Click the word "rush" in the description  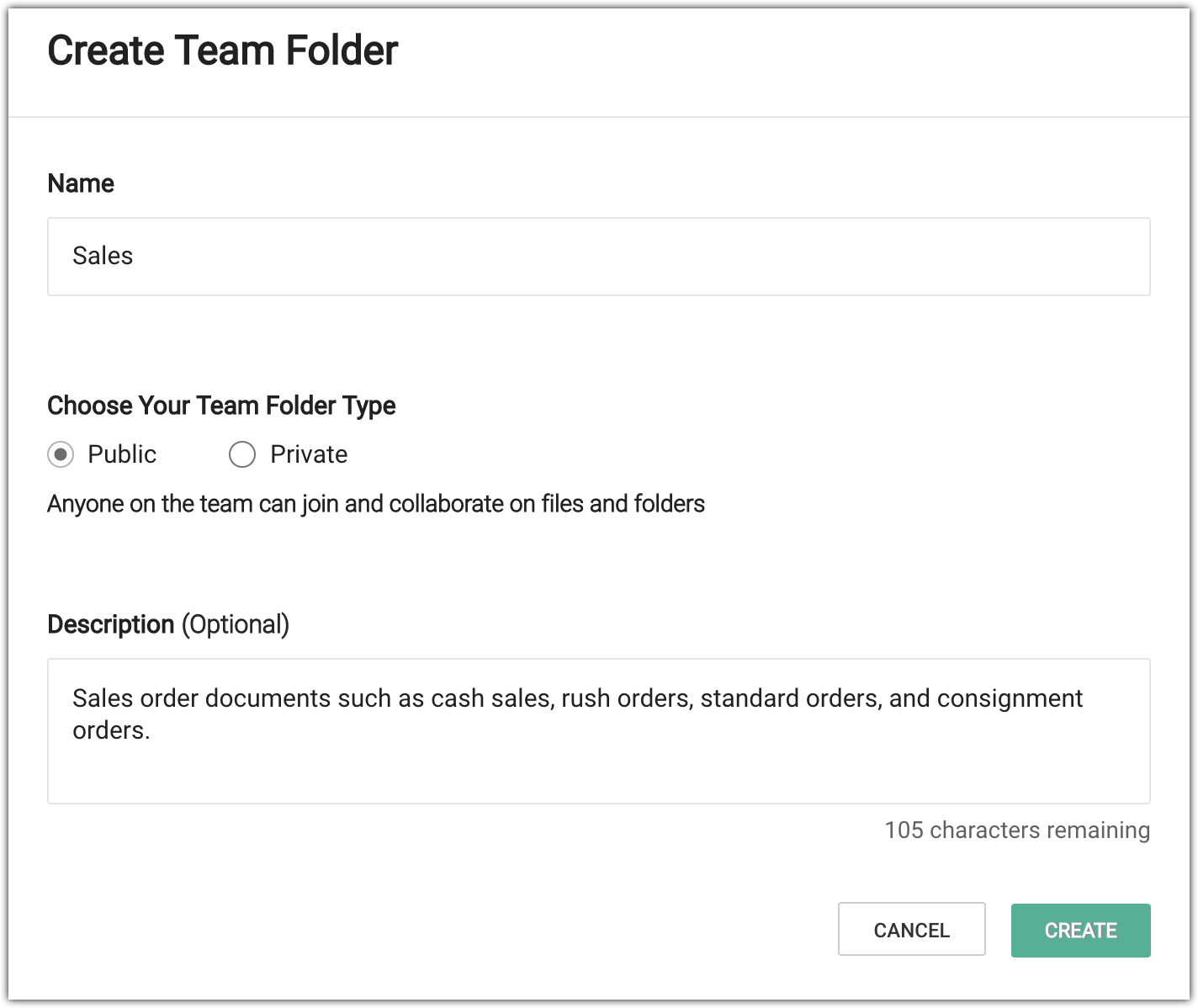click(x=585, y=698)
